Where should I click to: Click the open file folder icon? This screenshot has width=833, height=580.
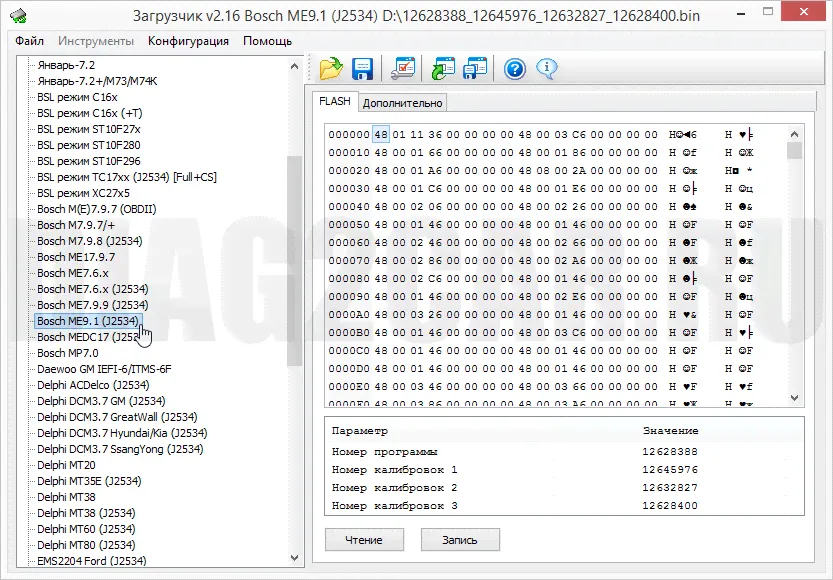[x=331, y=69]
